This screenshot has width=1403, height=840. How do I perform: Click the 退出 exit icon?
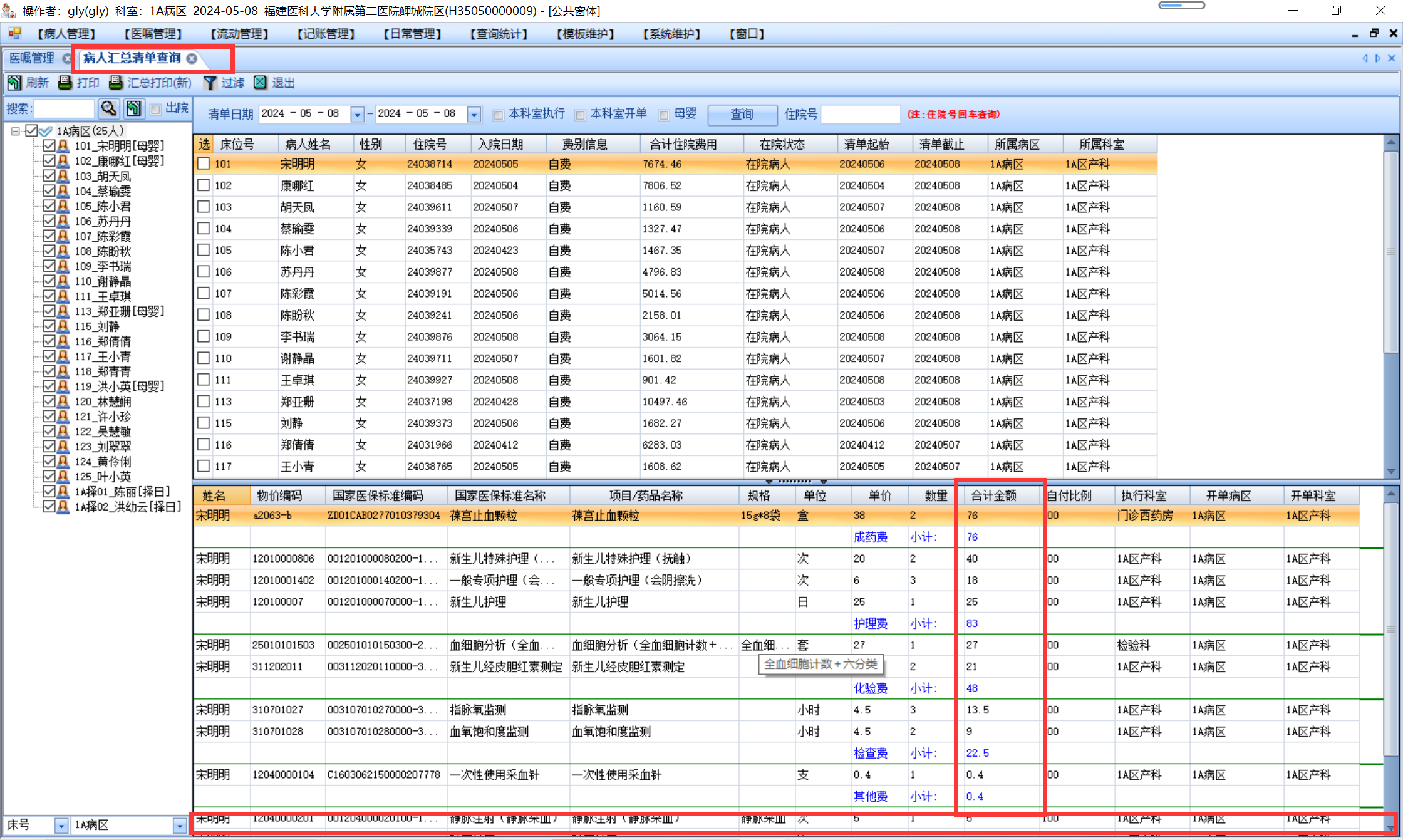click(x=261, y=83)
